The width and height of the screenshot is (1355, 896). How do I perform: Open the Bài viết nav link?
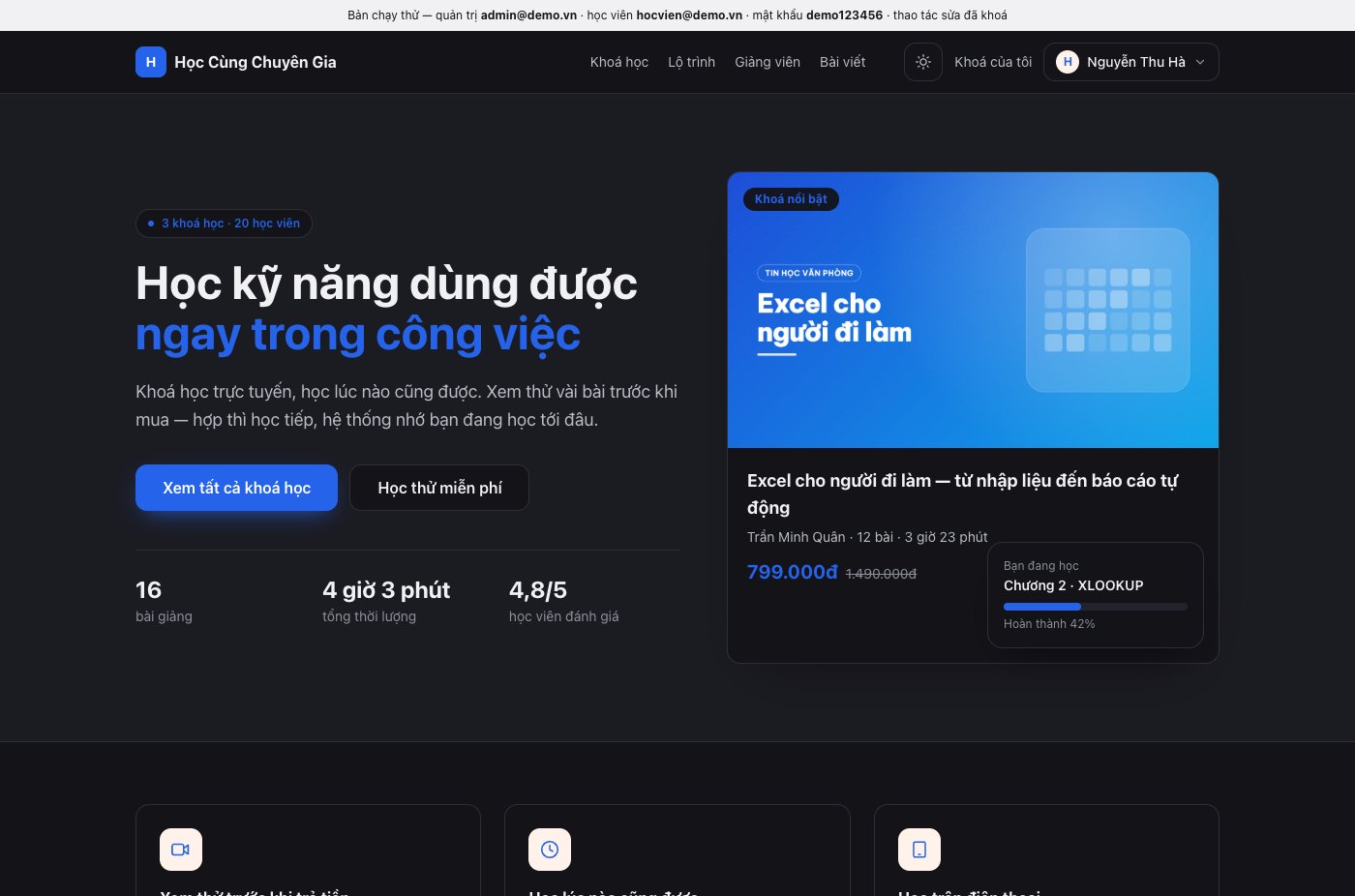842,62
